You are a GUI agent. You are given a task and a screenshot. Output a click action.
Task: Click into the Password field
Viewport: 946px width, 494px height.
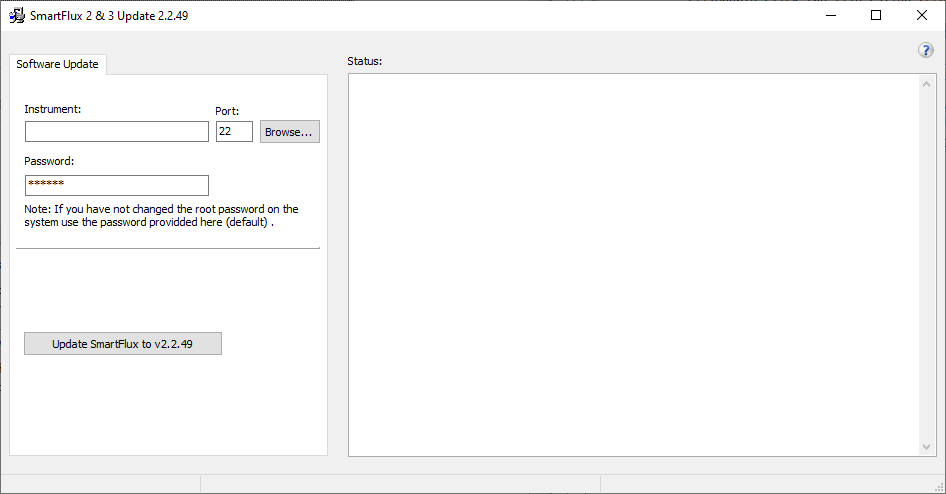pyautogui.click(x=117, y=185)
